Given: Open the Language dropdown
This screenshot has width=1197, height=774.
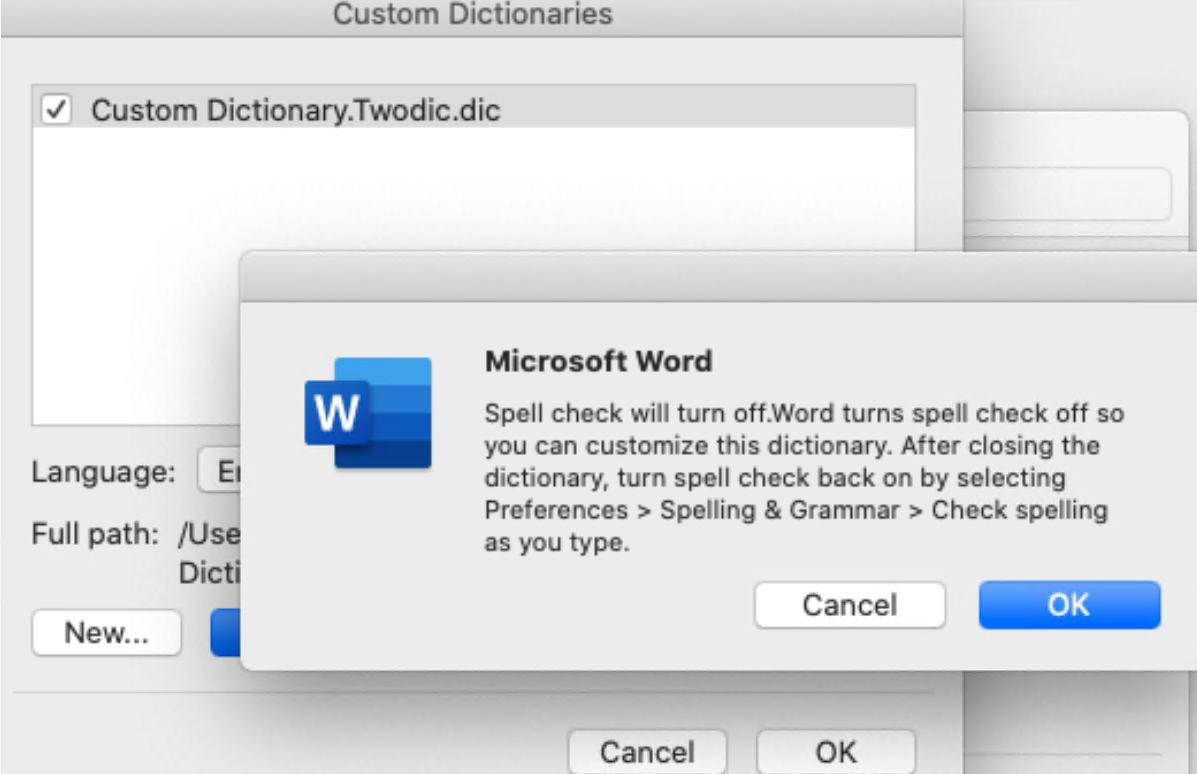Looking at the screenshot, I should 220,471.
